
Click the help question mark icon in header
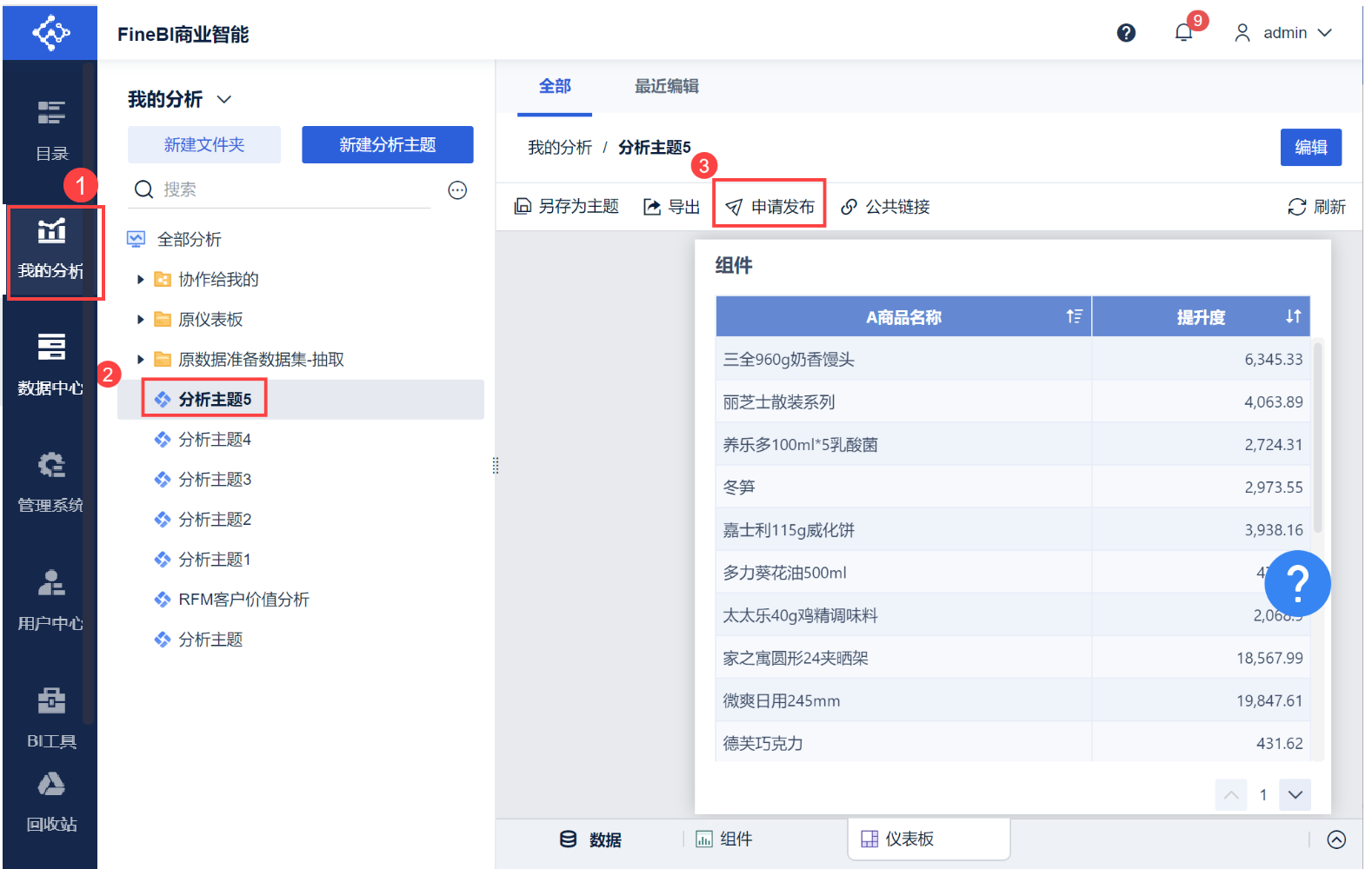[1126, 33]
